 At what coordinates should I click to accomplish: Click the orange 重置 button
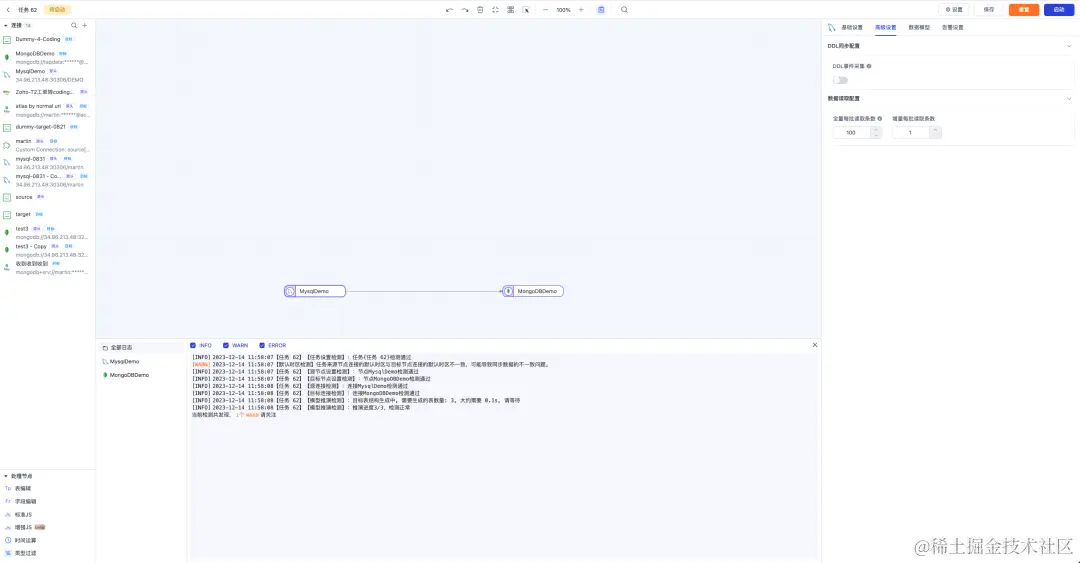(x=1024, y=10)
